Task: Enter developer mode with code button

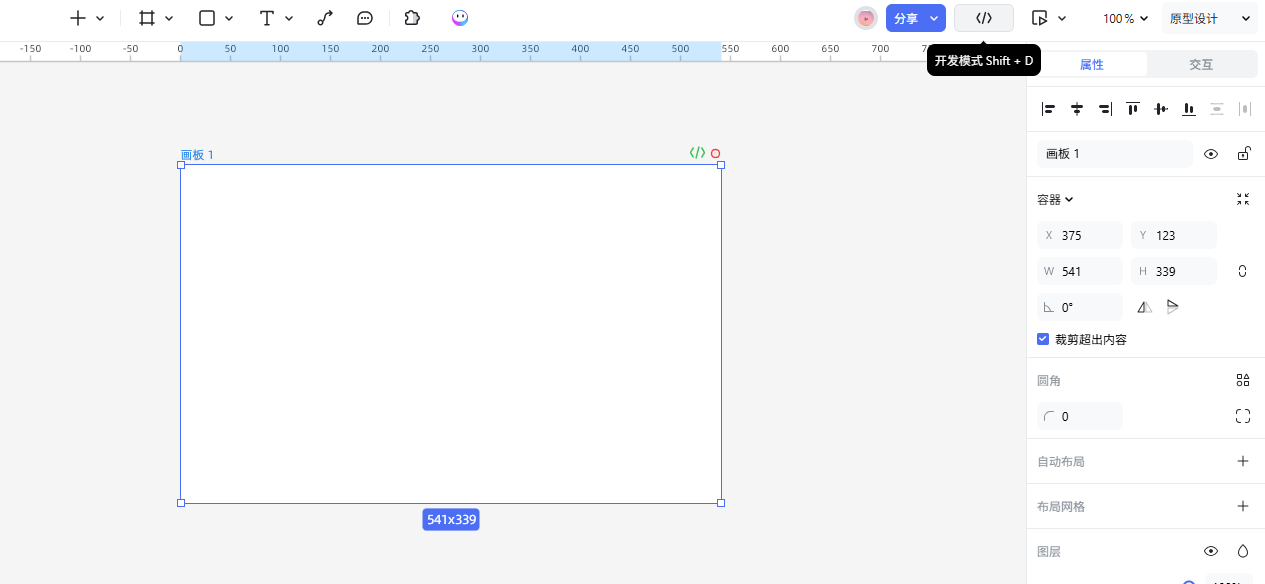Action: 984,18
